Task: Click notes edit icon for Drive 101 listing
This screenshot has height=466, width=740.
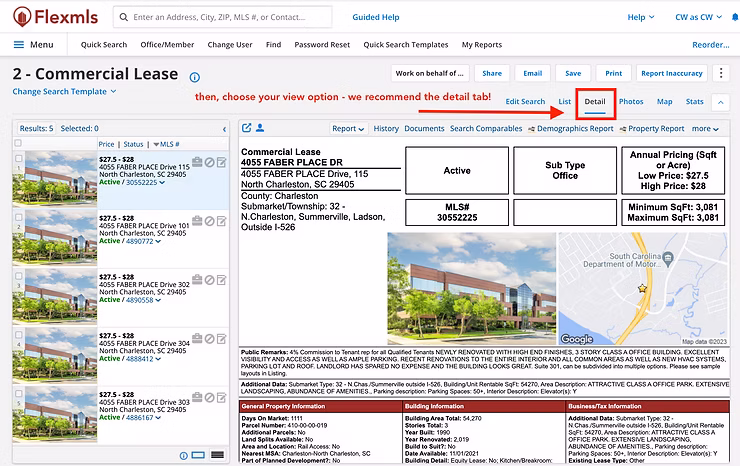Action: click(x=221, y=221)
